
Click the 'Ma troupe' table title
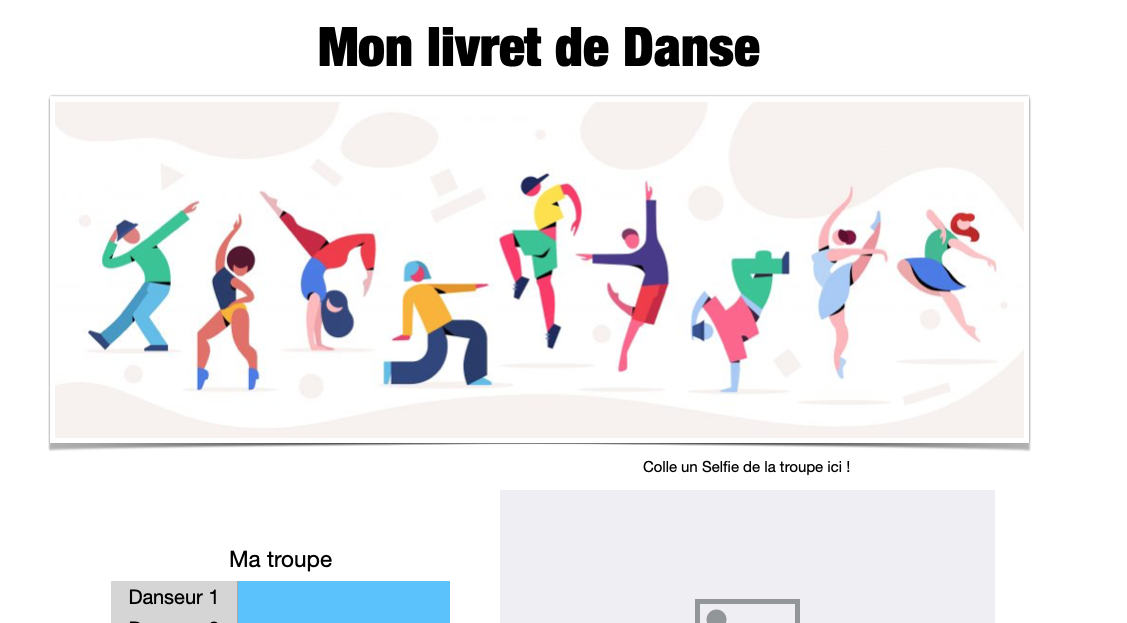coord(280,559)
